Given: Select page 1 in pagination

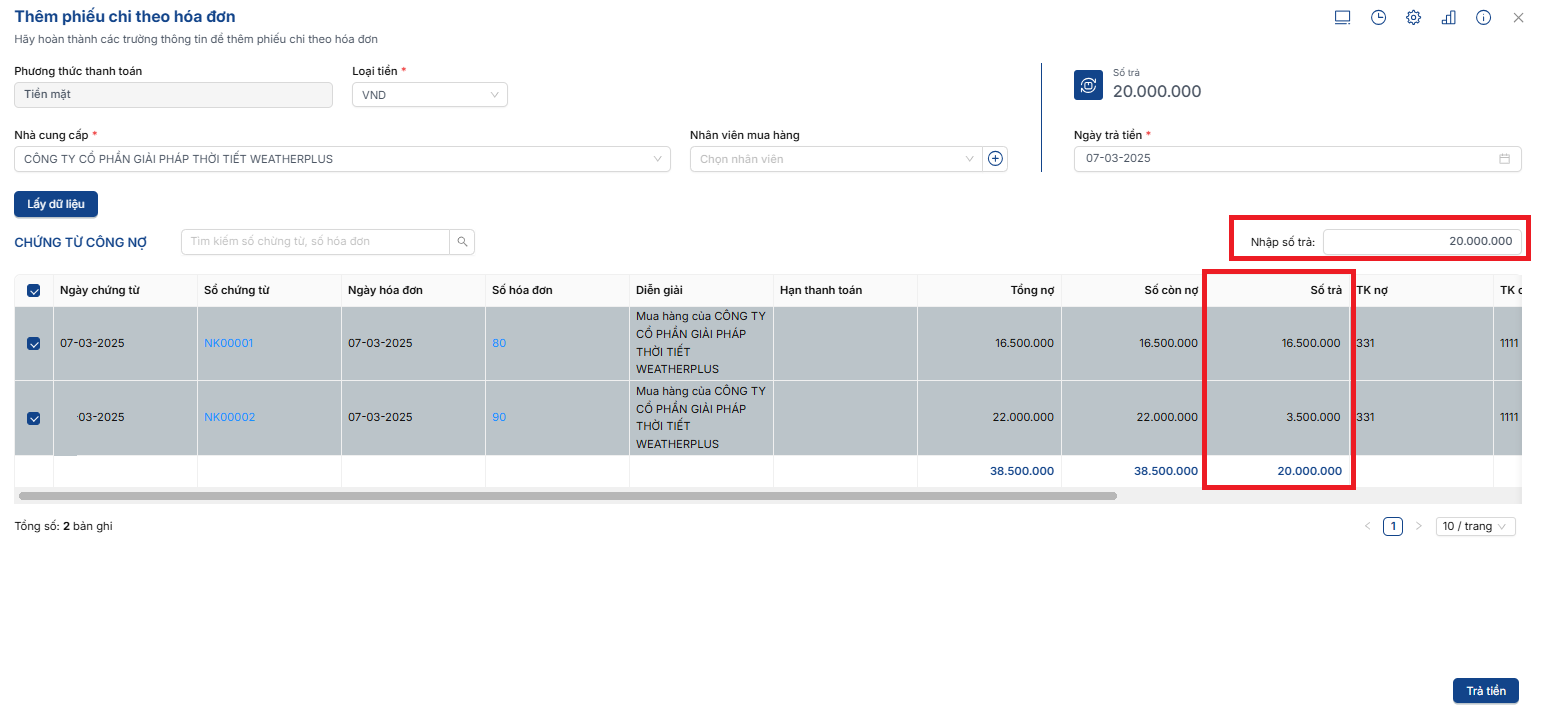Looking at the screenshot, I should coord(1392,526).
